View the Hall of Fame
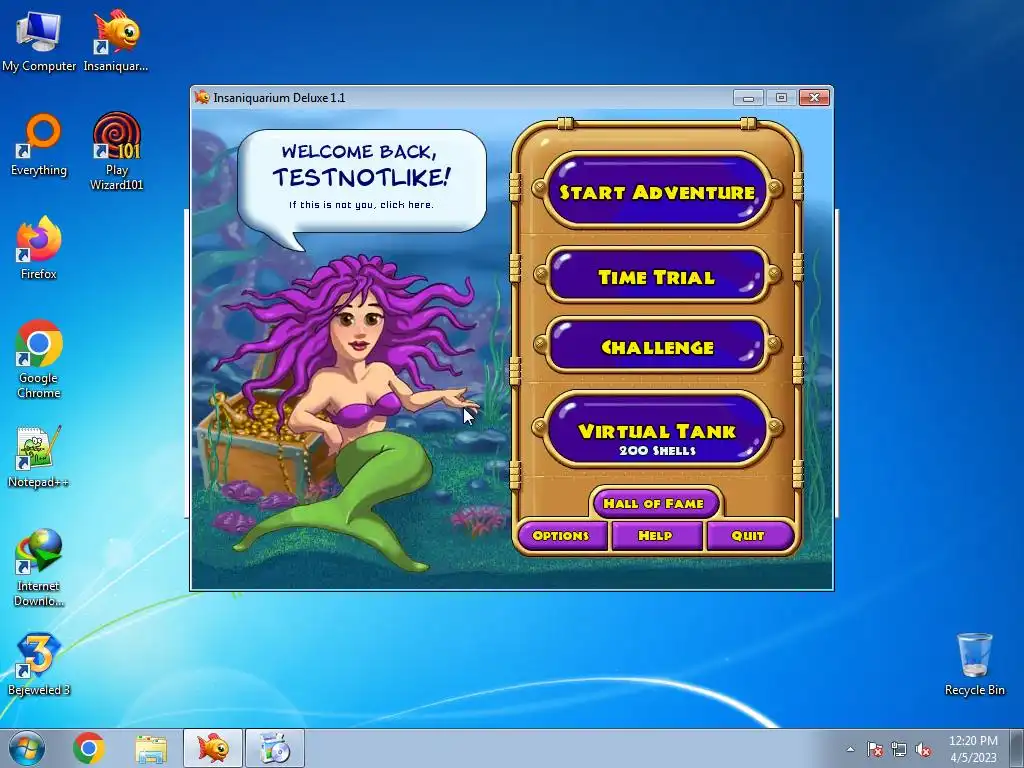Image resolution: width=1024 pixels, height=768 pixels. point(654,503)
